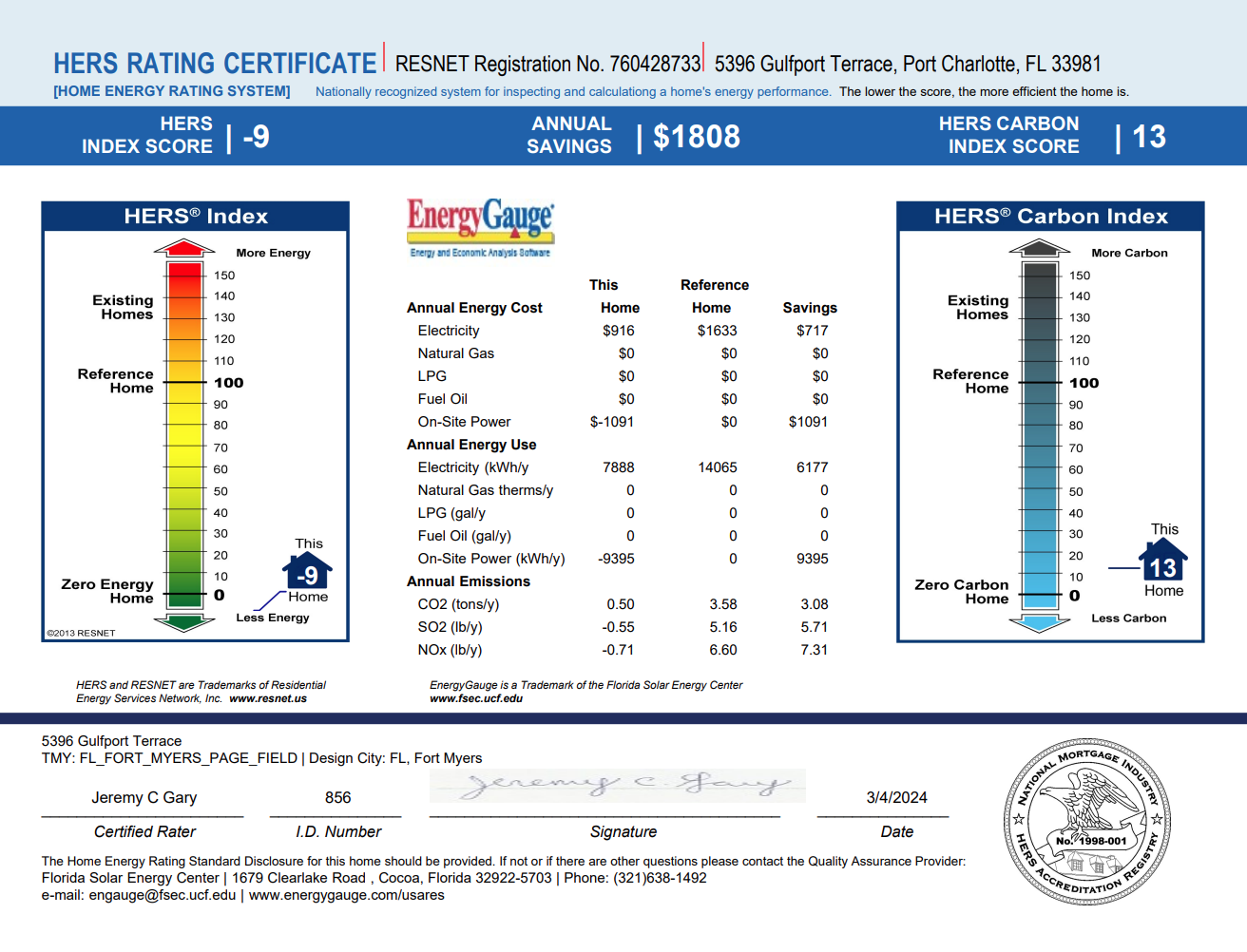Click the bold 100 on HERS Index scale
This screenshot has height=952, width=1247.
(229, 383)
